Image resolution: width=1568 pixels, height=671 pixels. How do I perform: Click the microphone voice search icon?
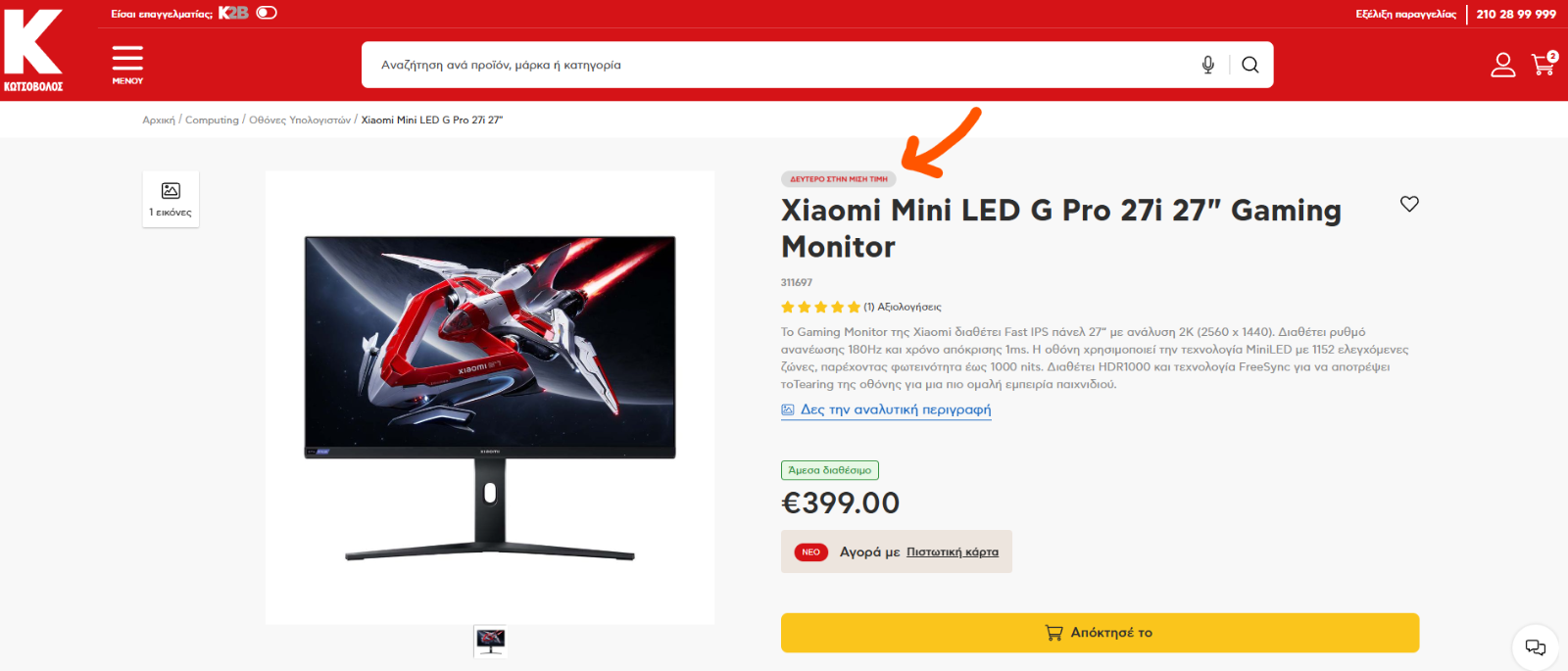[1208, 65]
